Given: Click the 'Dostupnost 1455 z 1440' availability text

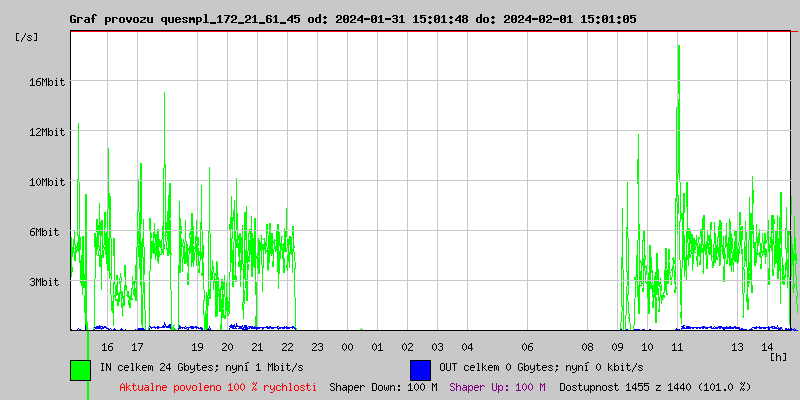Looking at the screenshot, I should 655,386.
